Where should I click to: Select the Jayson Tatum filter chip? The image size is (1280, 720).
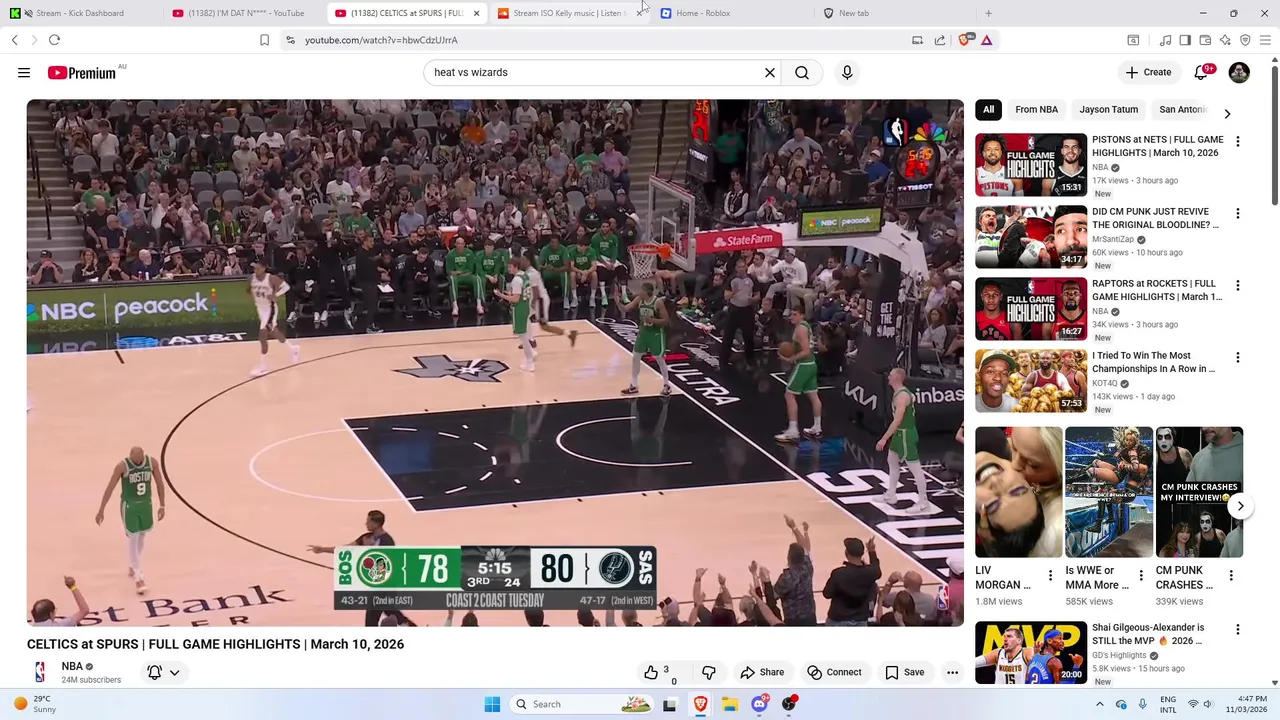1108,109
